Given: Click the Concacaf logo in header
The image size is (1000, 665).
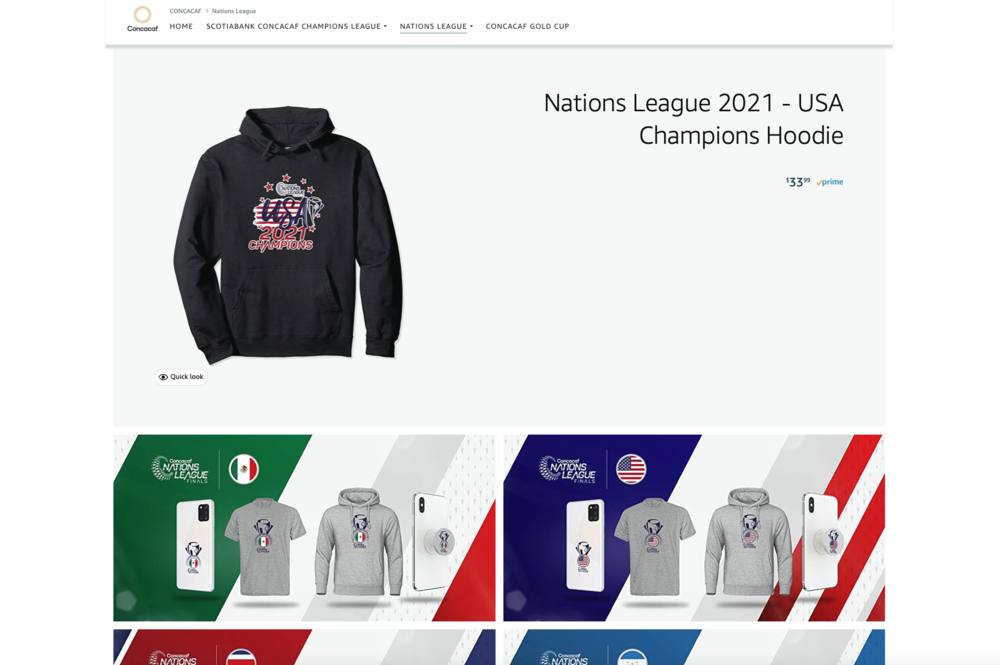Looking at the screenshot, I should (142, 19).
